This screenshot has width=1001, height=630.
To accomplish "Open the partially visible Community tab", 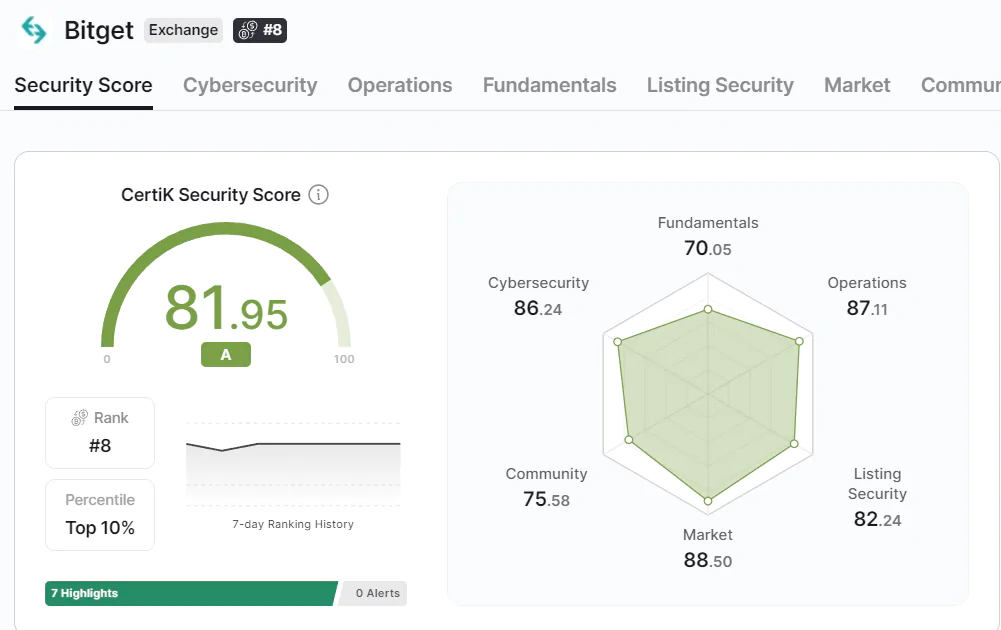I will 960,86.
